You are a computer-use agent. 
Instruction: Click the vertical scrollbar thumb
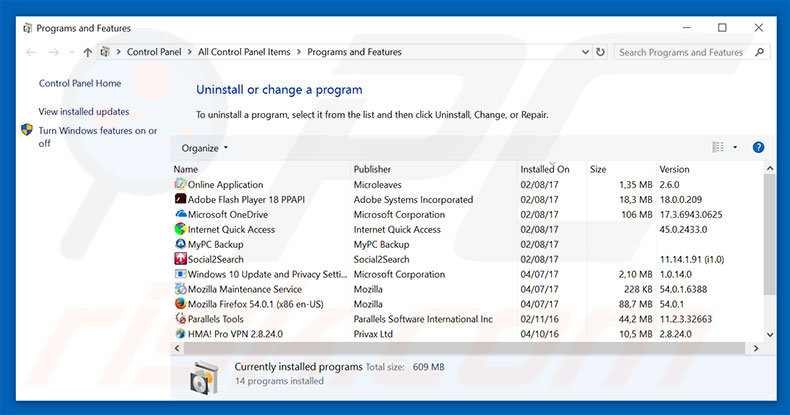769,234
